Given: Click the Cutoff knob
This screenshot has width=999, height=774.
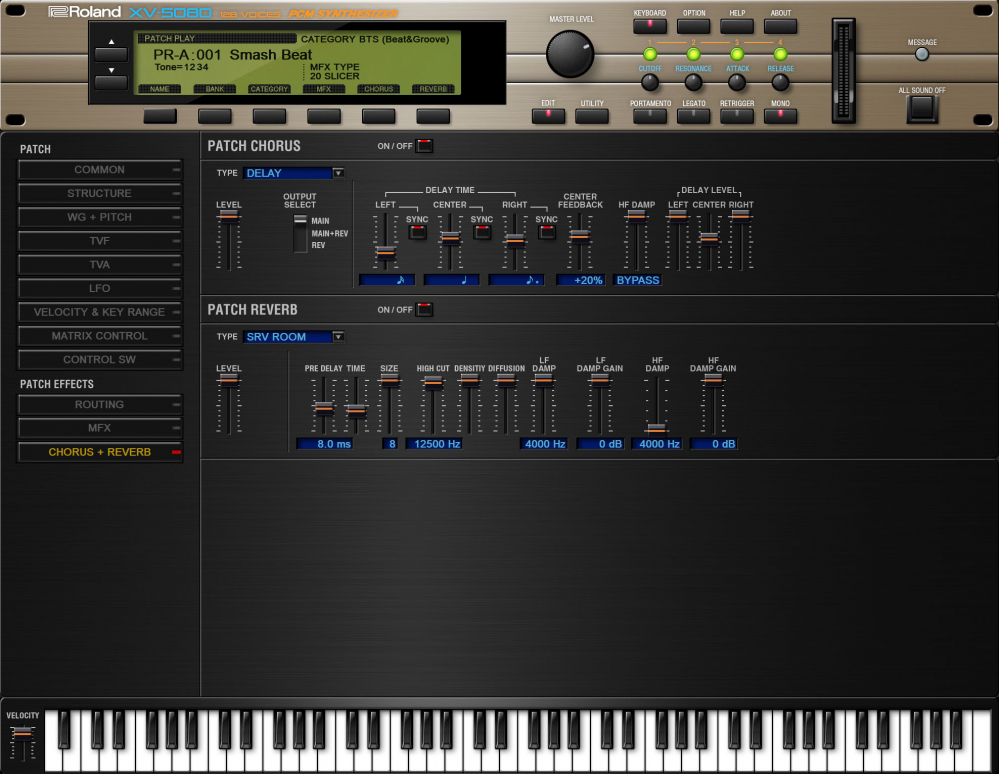Looking at the screenshot, I should pyautogui.click(x=649, y=82).
